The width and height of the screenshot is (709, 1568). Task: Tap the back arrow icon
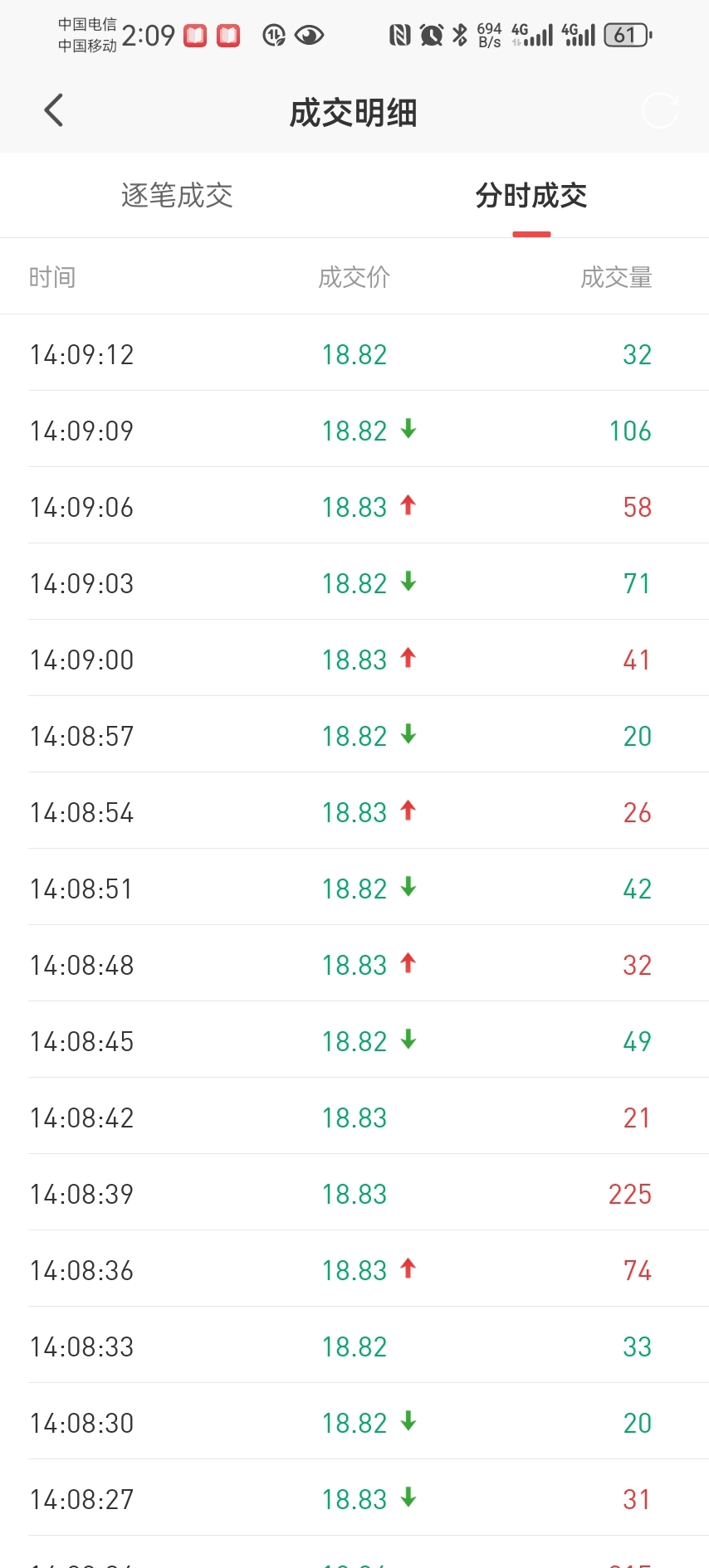54,110
